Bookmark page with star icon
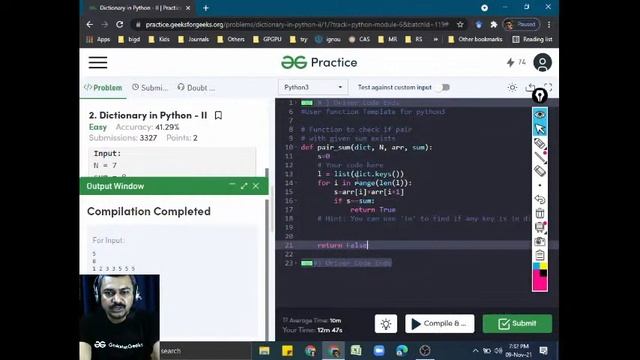 [x=460, y=24]
